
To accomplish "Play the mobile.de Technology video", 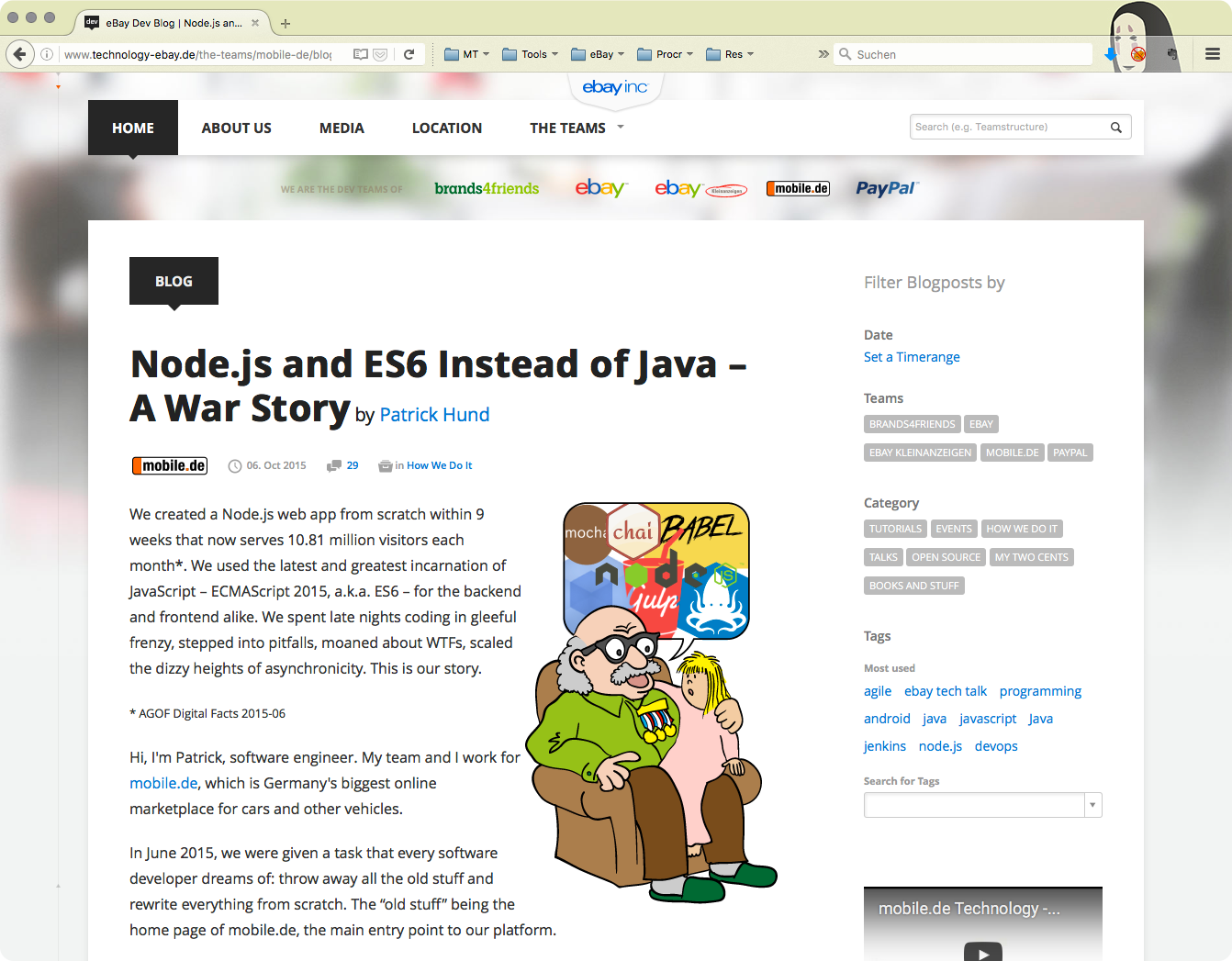I will (982, 952).
